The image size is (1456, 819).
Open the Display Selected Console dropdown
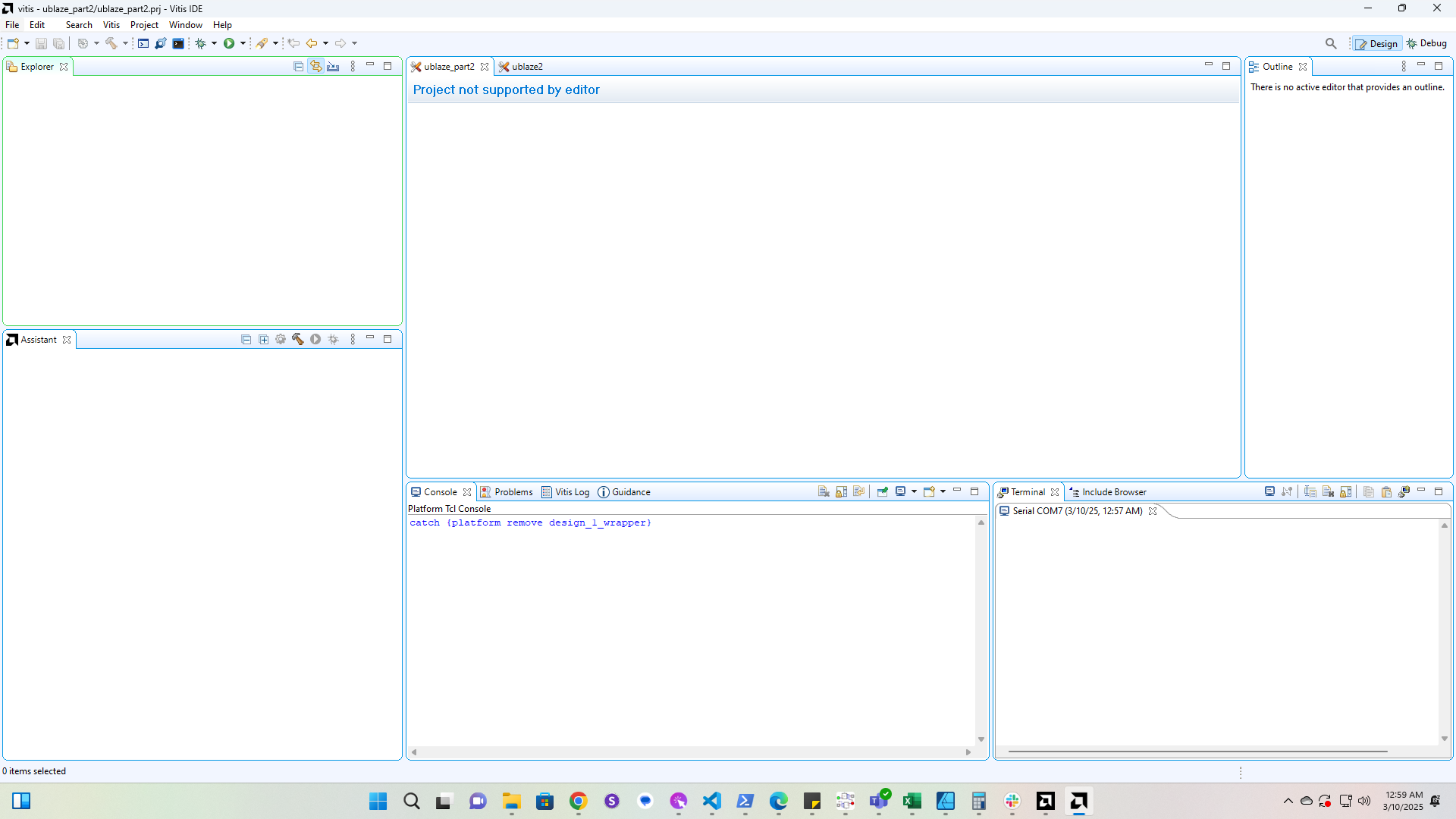click(914, 492)
